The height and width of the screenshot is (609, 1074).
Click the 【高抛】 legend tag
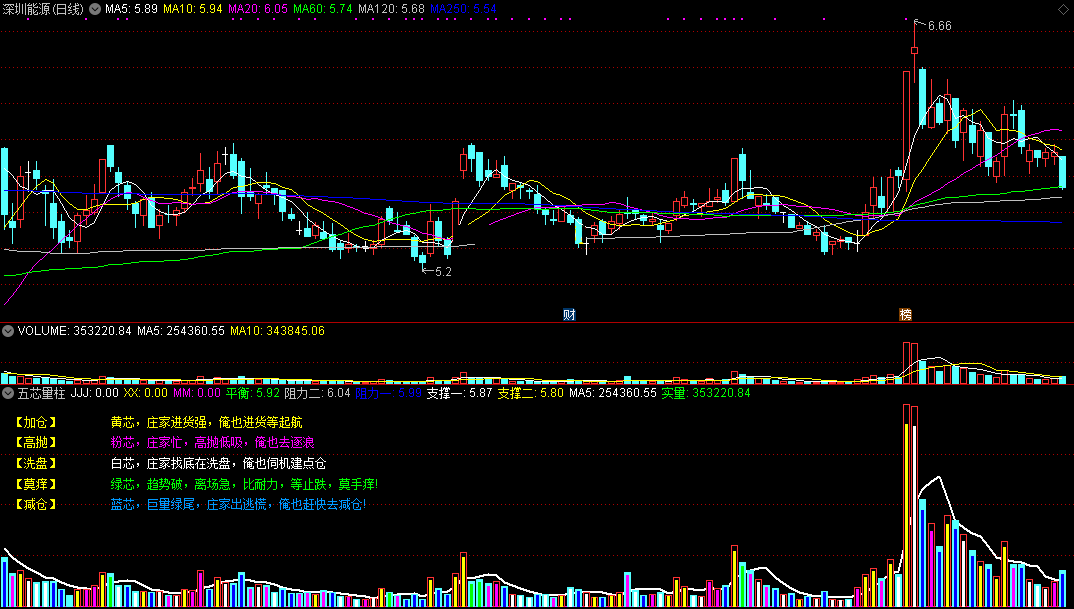[35, 443]
